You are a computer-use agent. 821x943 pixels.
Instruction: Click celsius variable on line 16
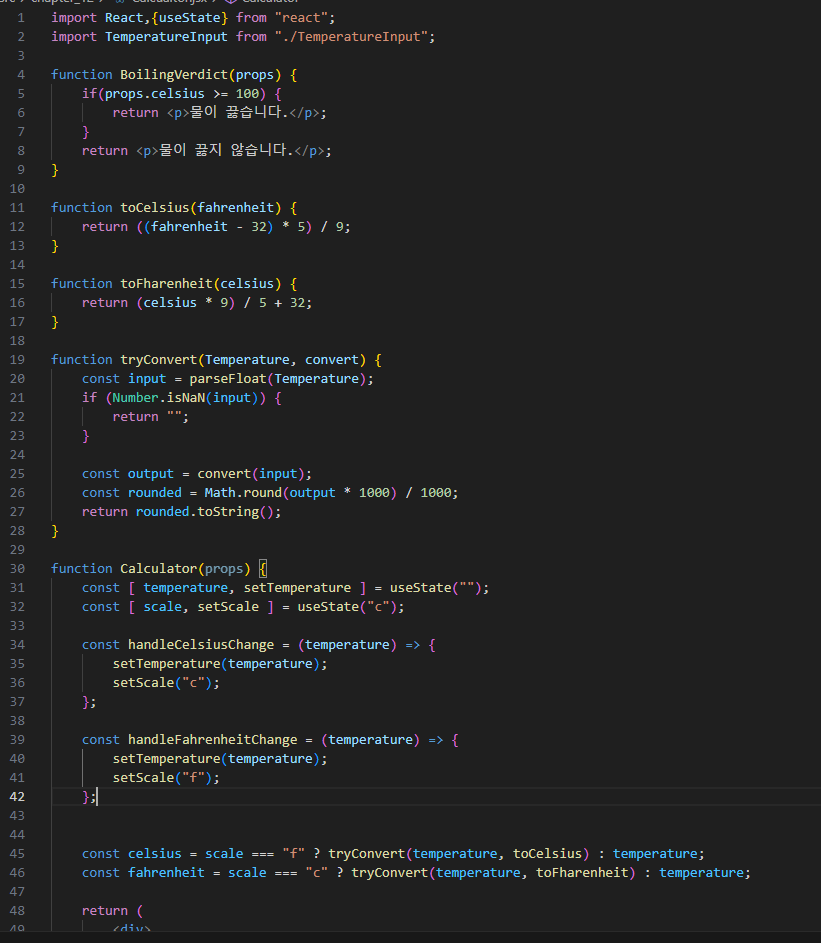point(170,303)
